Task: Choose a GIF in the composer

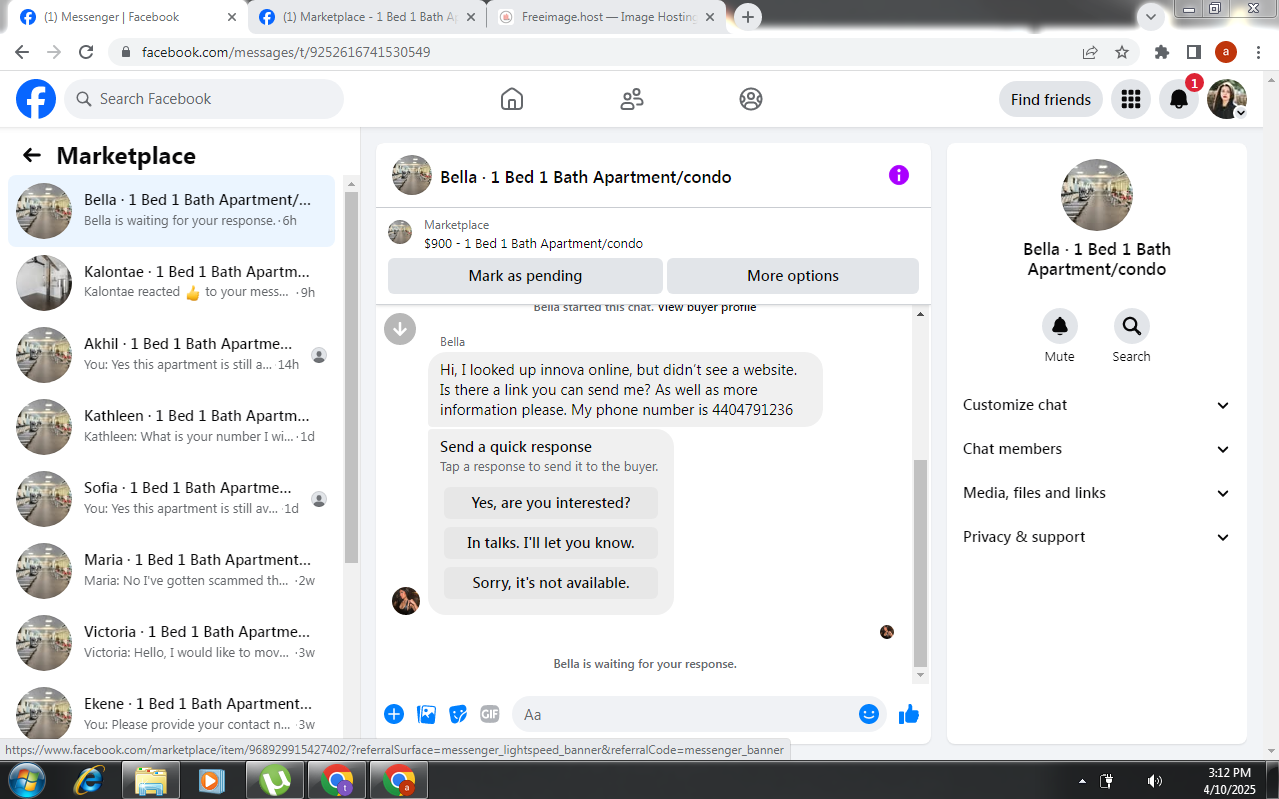Action: pyautogui.click(x=490, y=714)
